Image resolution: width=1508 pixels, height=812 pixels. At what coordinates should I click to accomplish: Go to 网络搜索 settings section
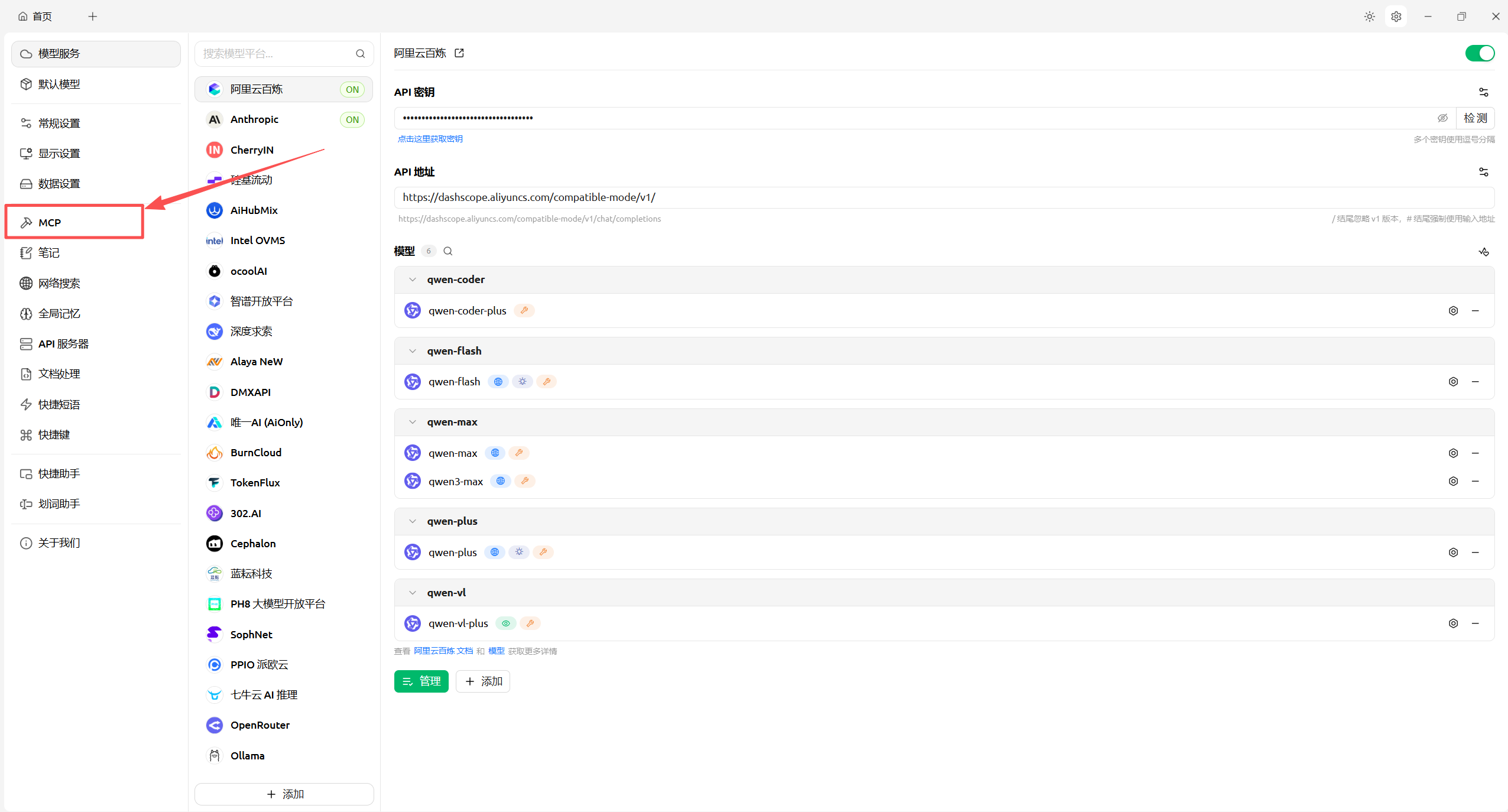coord(59,284)
